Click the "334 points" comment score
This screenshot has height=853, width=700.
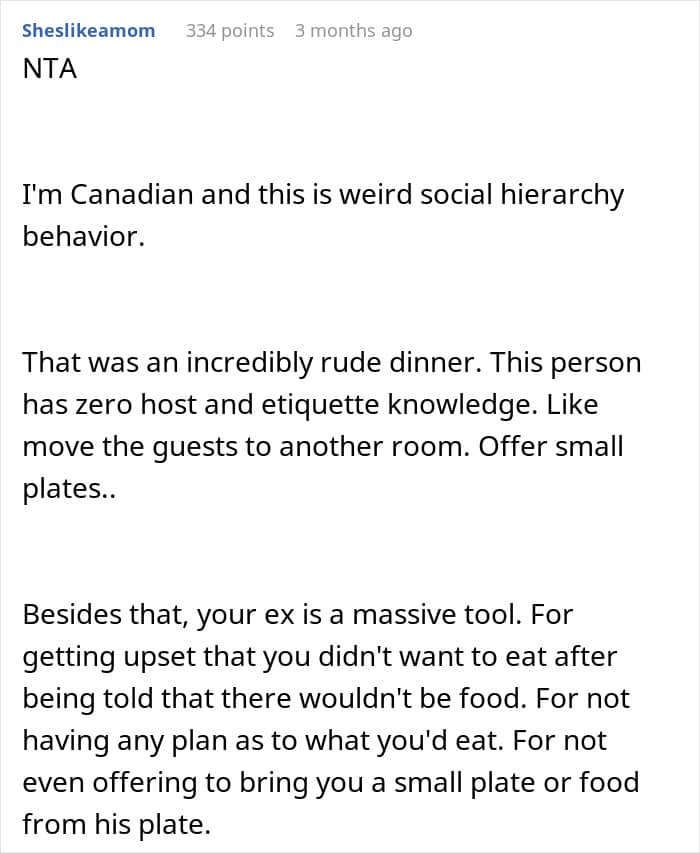[230, 31]
